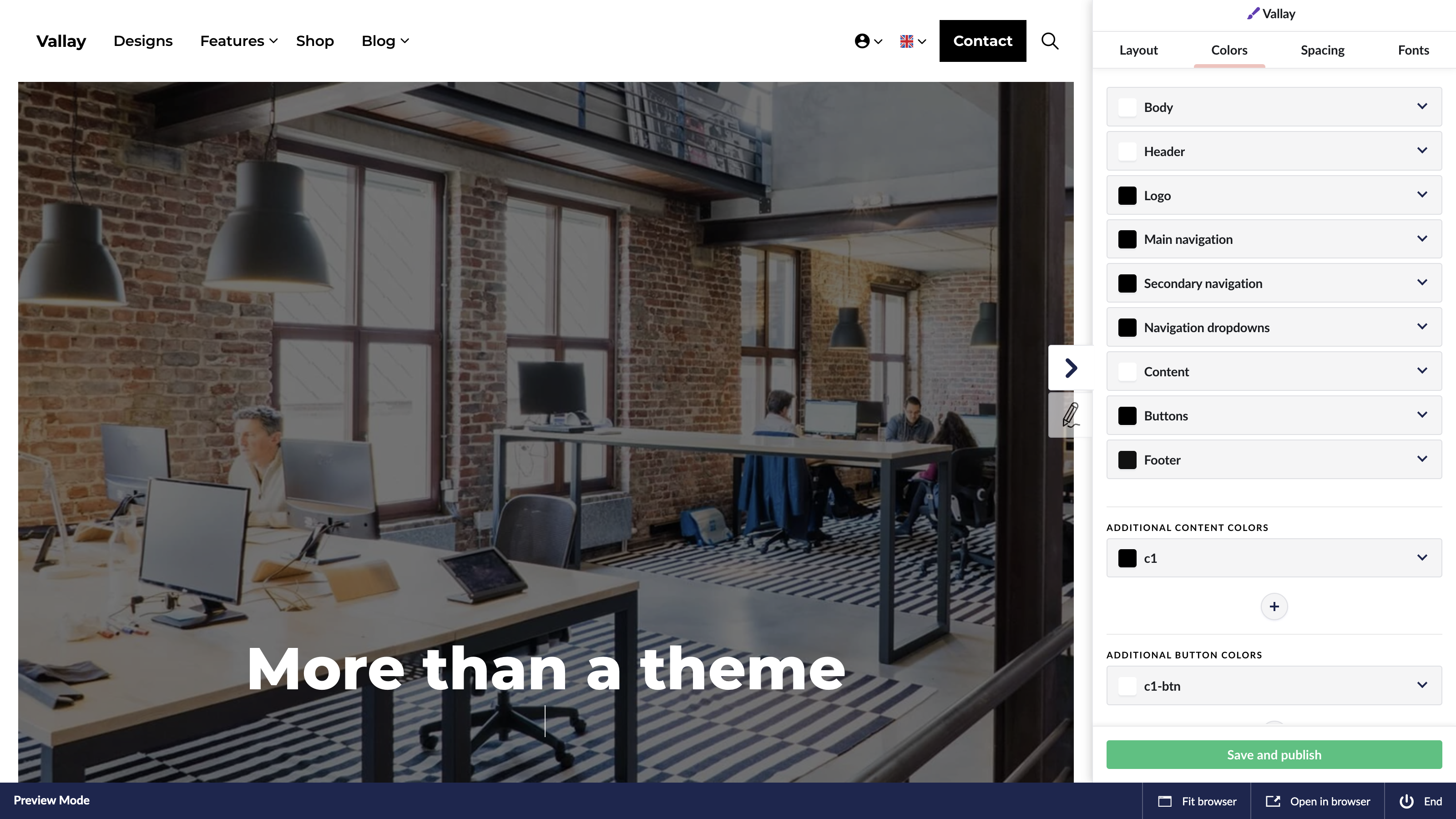The image size is (1456, 819).
Task: Open the search magnifier icon in header
Action: [1050, 40]
